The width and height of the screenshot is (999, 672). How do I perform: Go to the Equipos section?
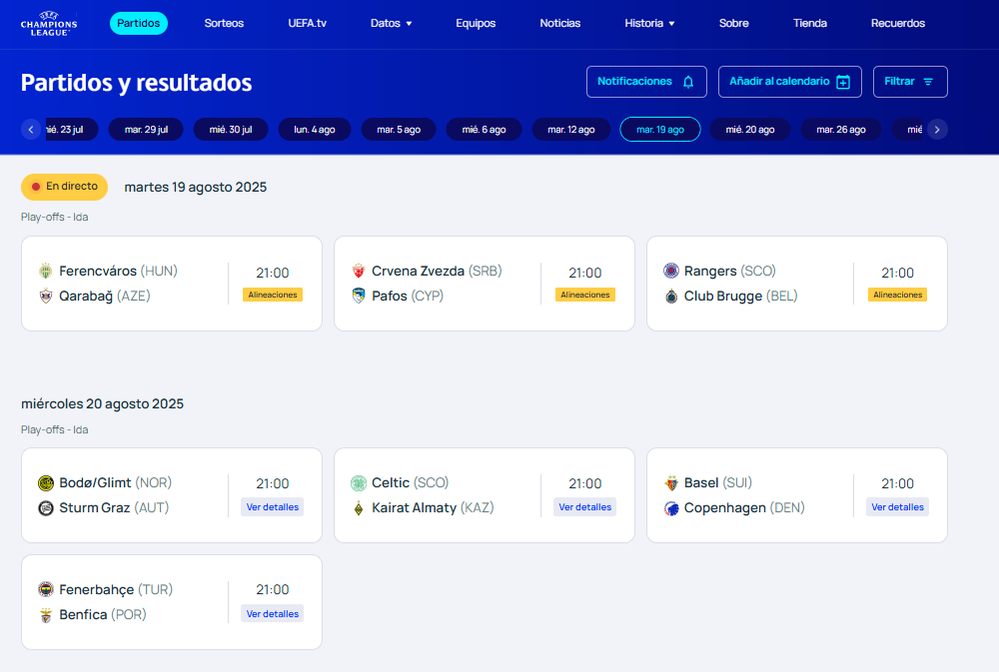point(475,23)
